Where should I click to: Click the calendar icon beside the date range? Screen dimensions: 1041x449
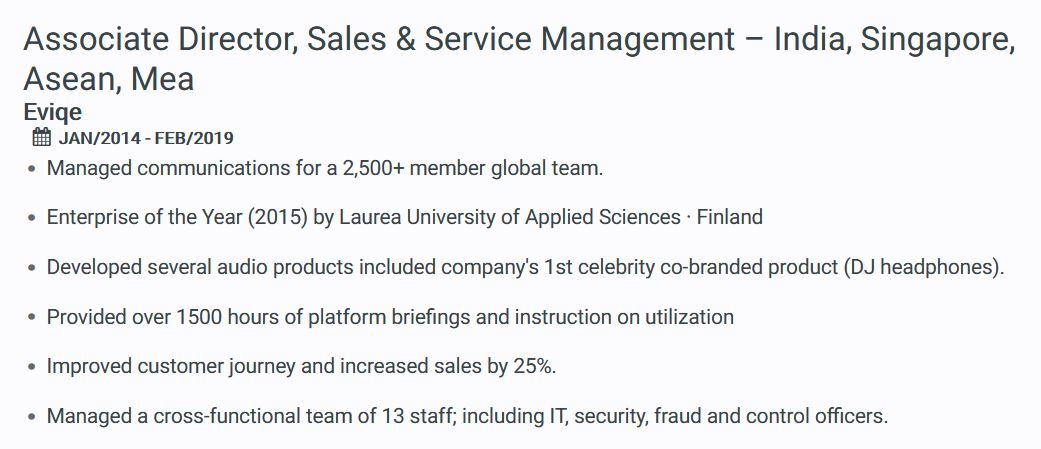pyautogui.click(x=41, y=137)
